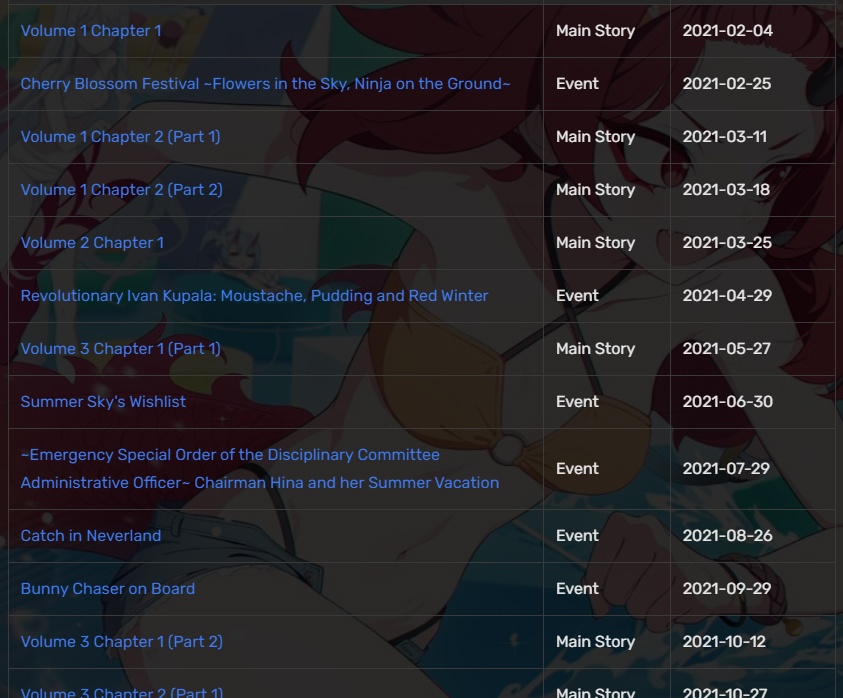
Task: Open the Volume 1 Chapter 1 link
Action: [91, 31]
